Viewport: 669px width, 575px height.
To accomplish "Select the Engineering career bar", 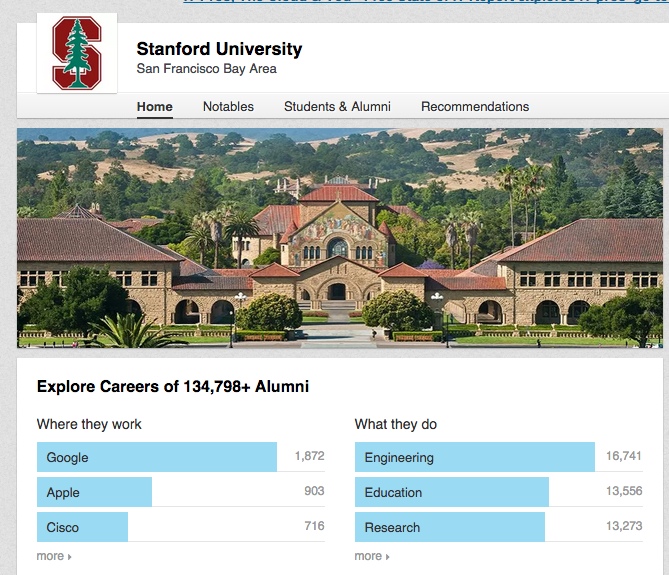I will point(474,457).
